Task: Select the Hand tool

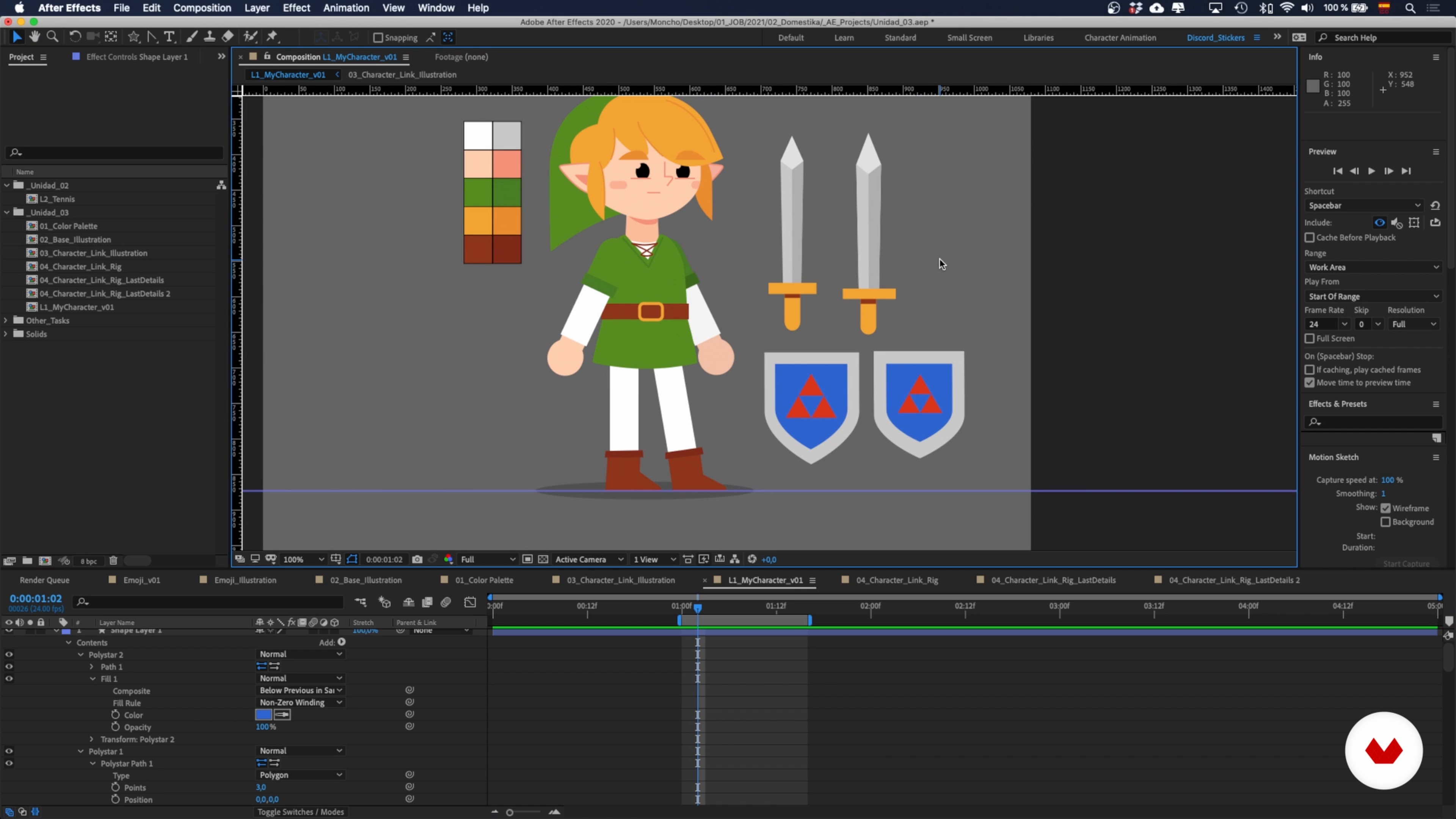Action: point(35,37)
